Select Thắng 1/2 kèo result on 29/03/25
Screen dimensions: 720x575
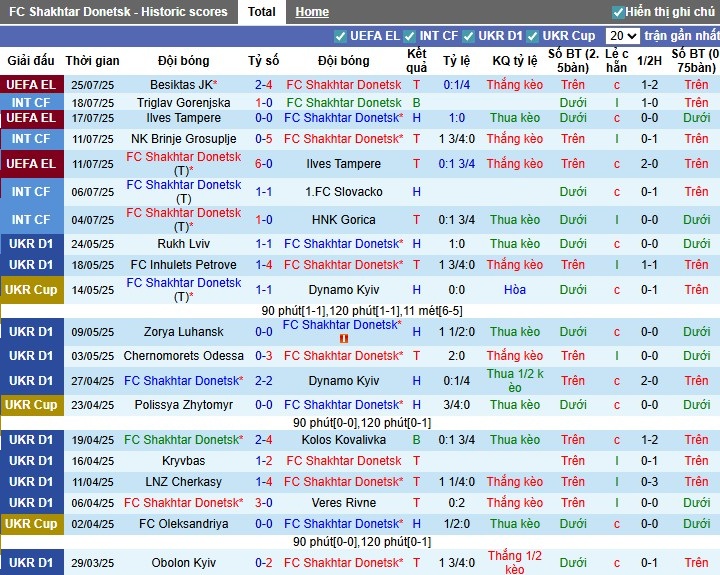tap(515, 563)
